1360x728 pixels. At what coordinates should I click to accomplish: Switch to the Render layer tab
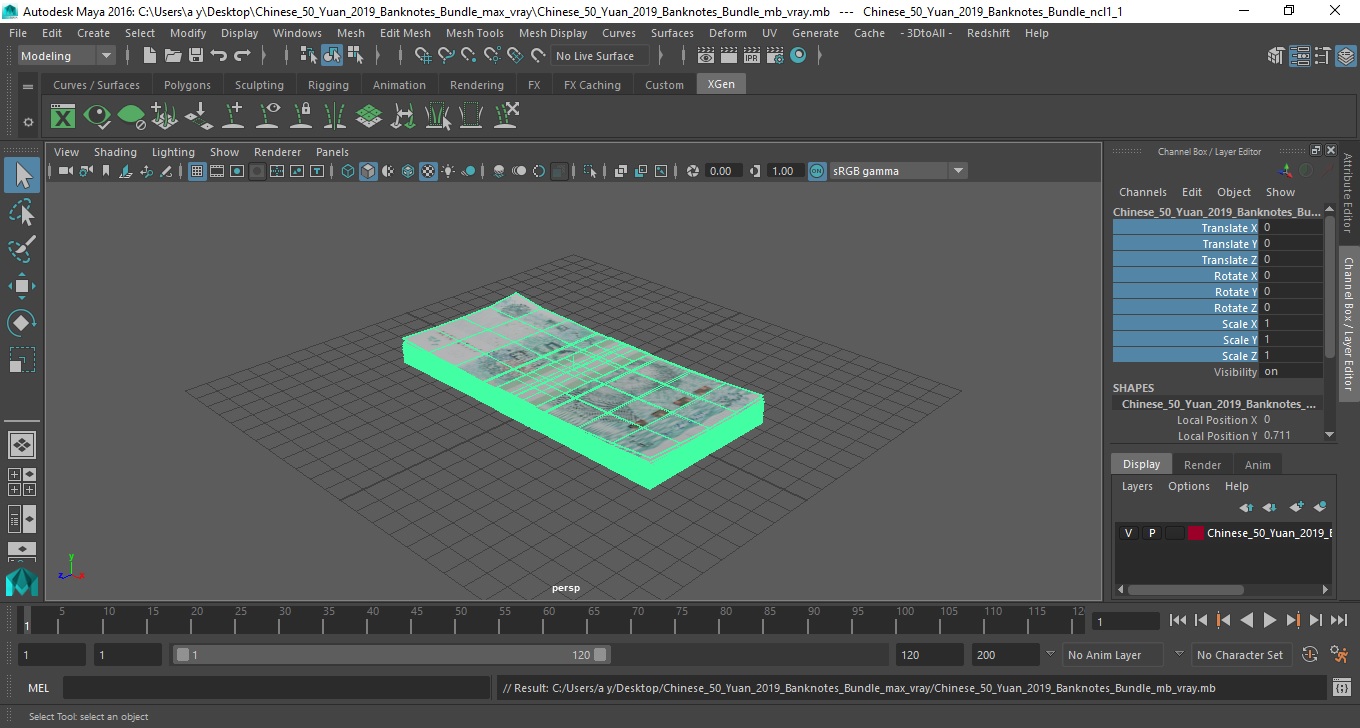(x=1202, y=465)
